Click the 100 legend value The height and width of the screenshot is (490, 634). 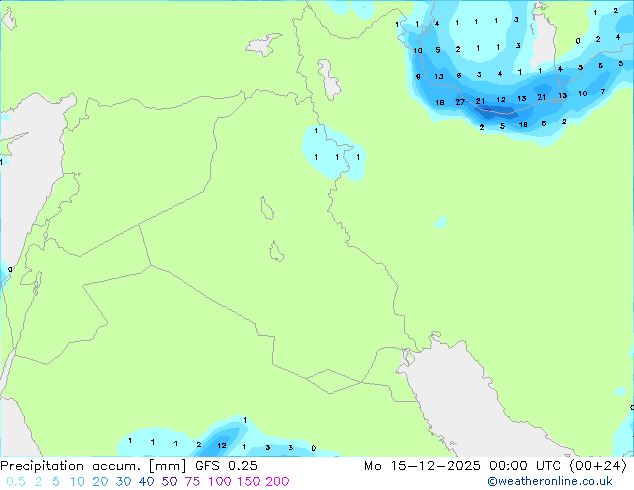(220, 482)
